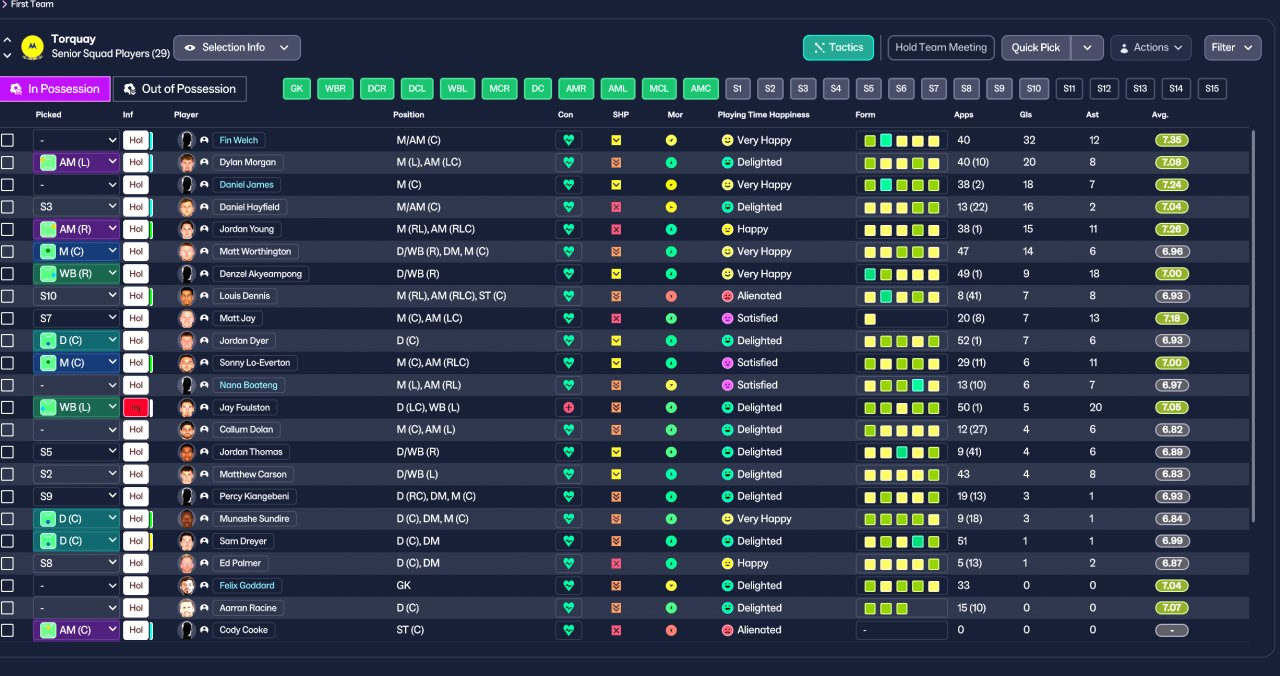Select the S15 substitute slot
Viewport: 1280px width, 676px height.
tap(1212, 88)
